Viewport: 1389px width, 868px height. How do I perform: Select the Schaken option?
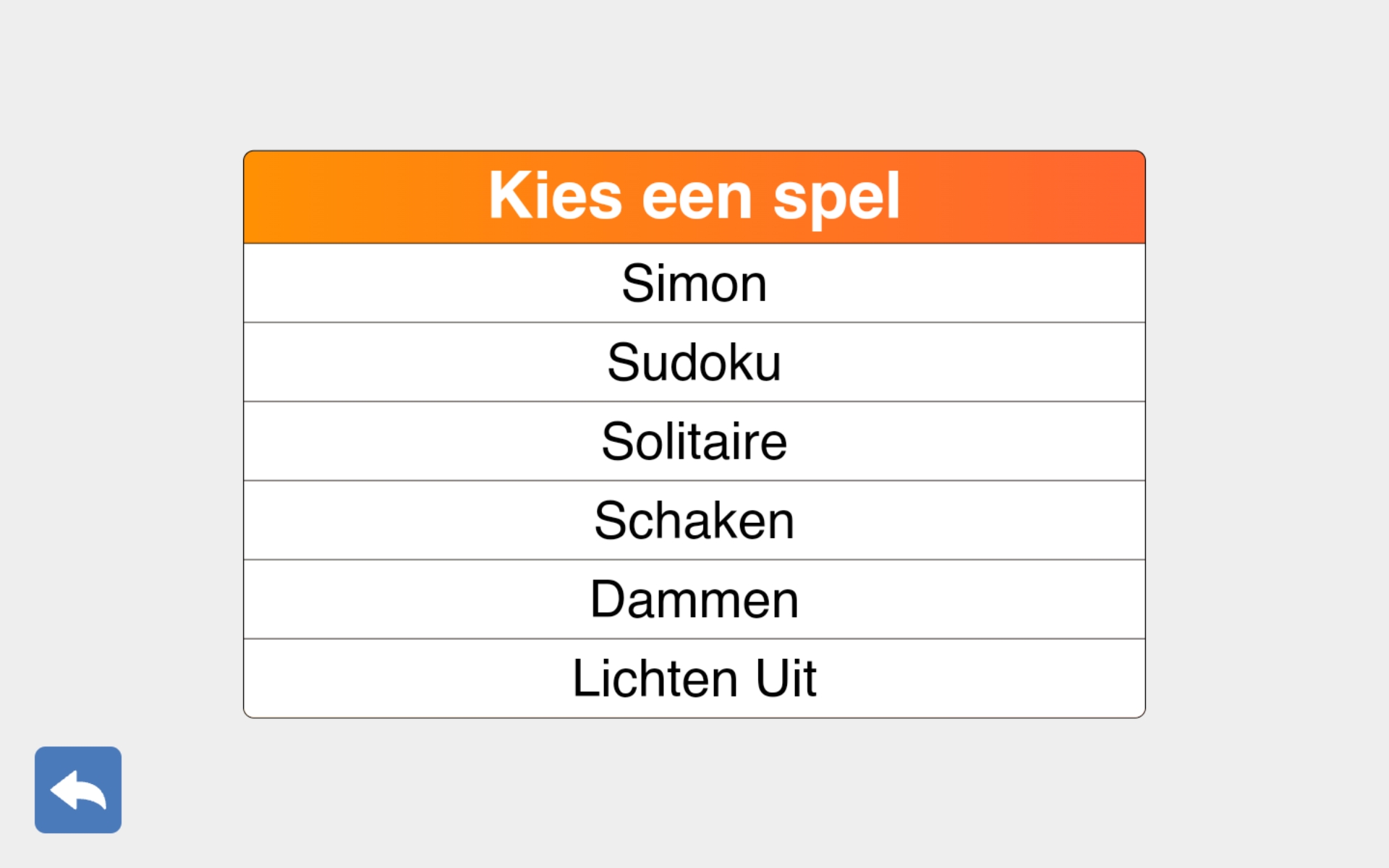pos(694,520)
